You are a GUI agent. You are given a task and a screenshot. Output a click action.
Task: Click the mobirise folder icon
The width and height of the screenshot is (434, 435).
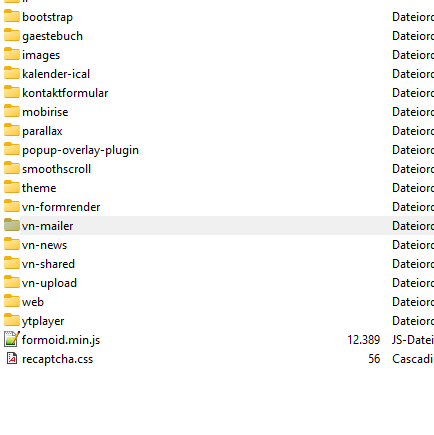click(x=12, y=111)
